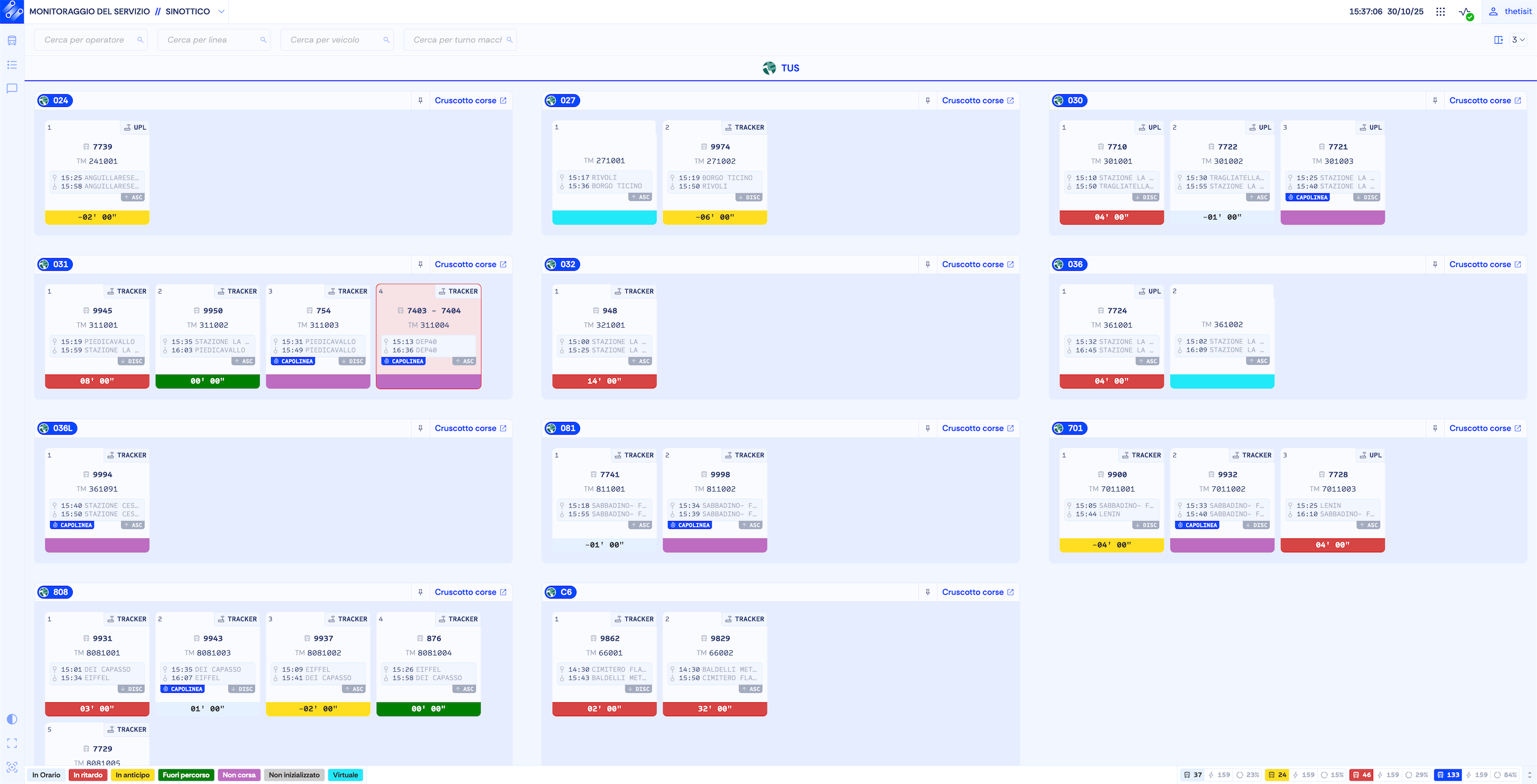Pin line 036 panel
This screenshot has width=1537, height=784.
click(x=1435, y=264)
